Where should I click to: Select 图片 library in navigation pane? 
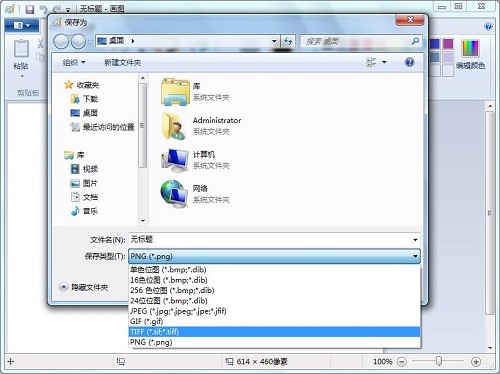tap(84, 183)
